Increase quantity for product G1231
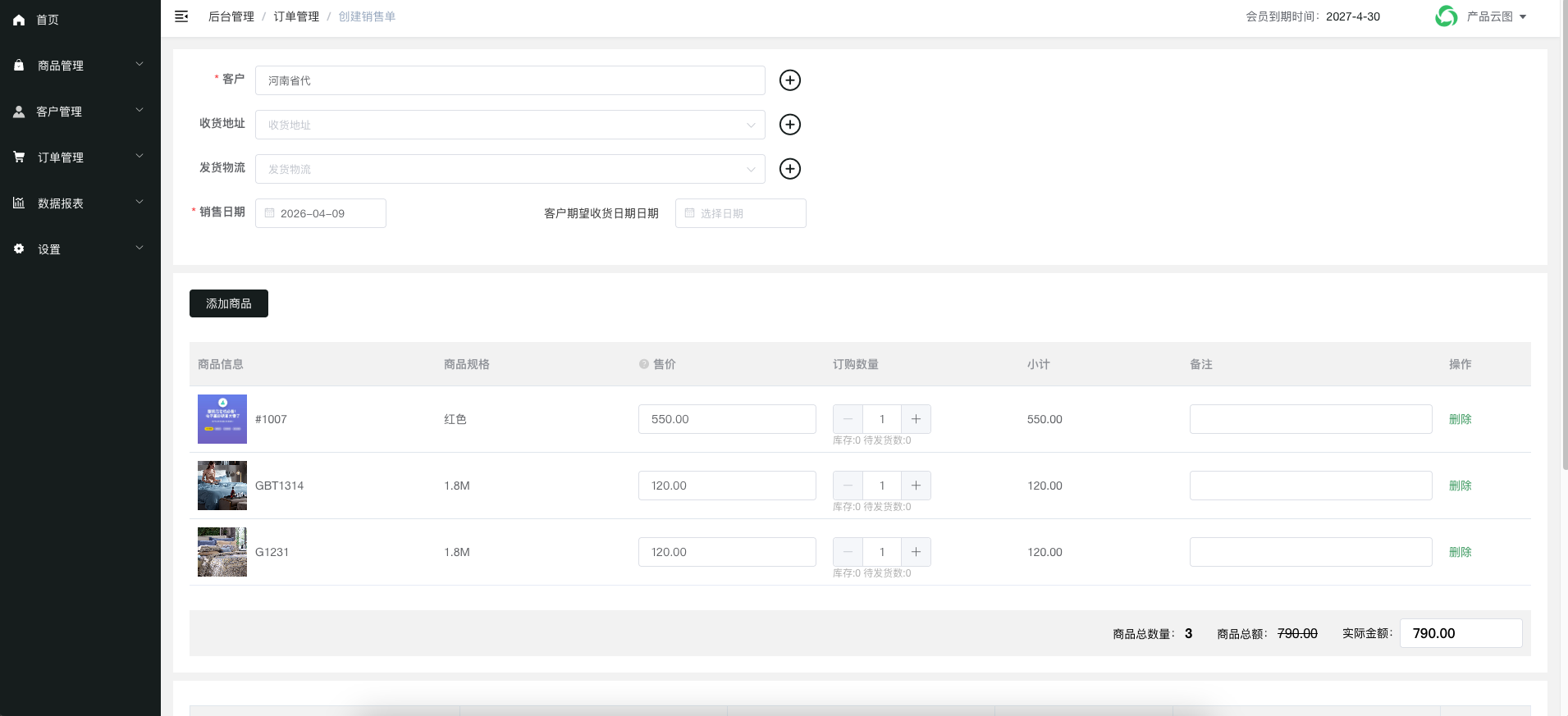Viewport: 1568px width, 716px height. click(x=916, y=552)
